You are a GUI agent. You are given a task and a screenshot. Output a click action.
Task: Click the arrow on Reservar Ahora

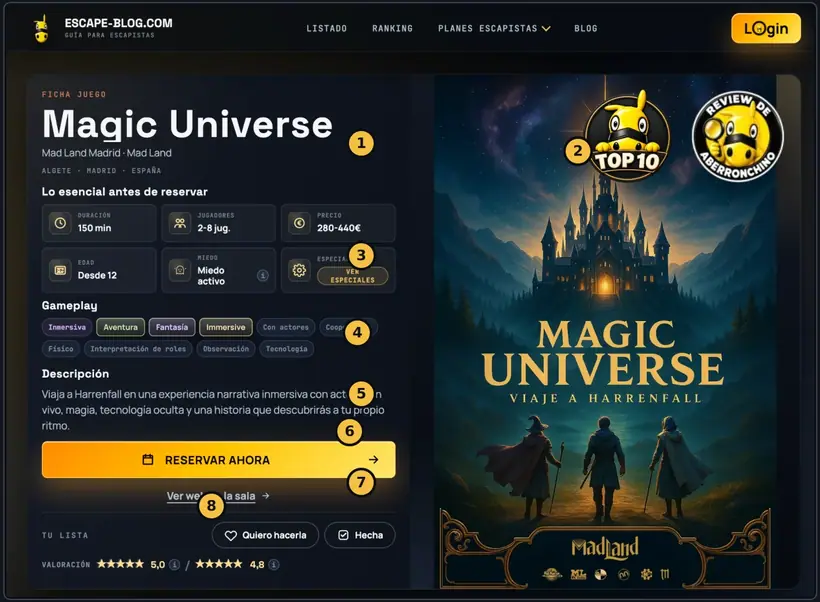(x=373, y=460)
